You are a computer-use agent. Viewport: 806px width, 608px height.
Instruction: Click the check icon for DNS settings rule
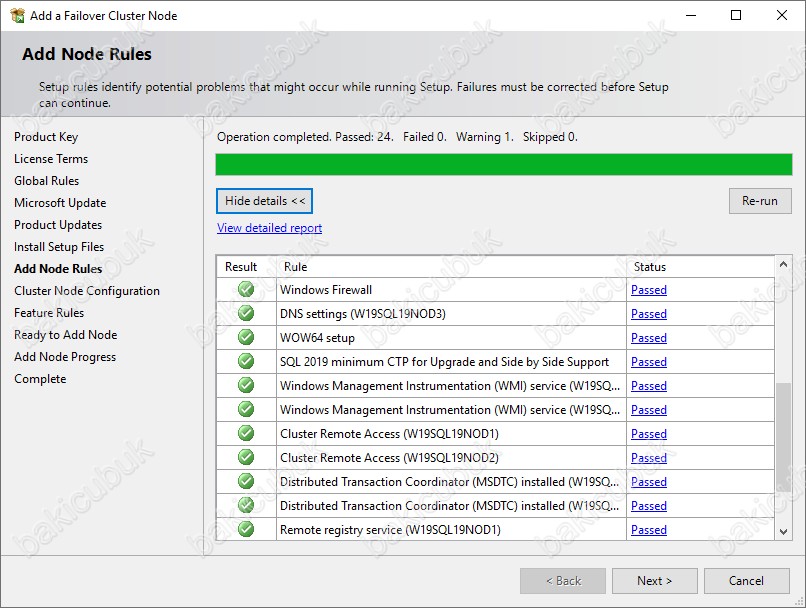246,313
